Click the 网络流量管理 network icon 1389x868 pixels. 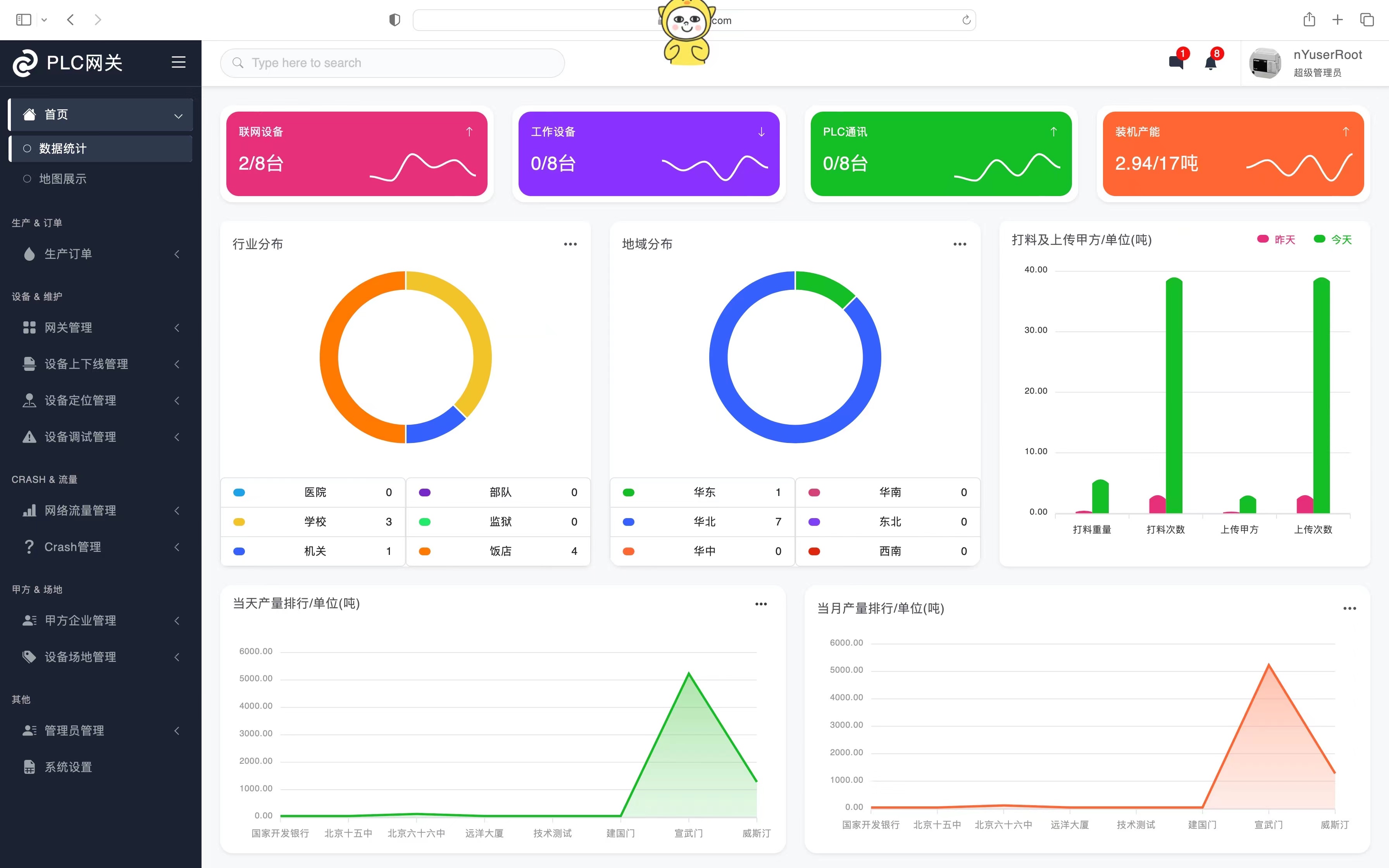point(28,510)
